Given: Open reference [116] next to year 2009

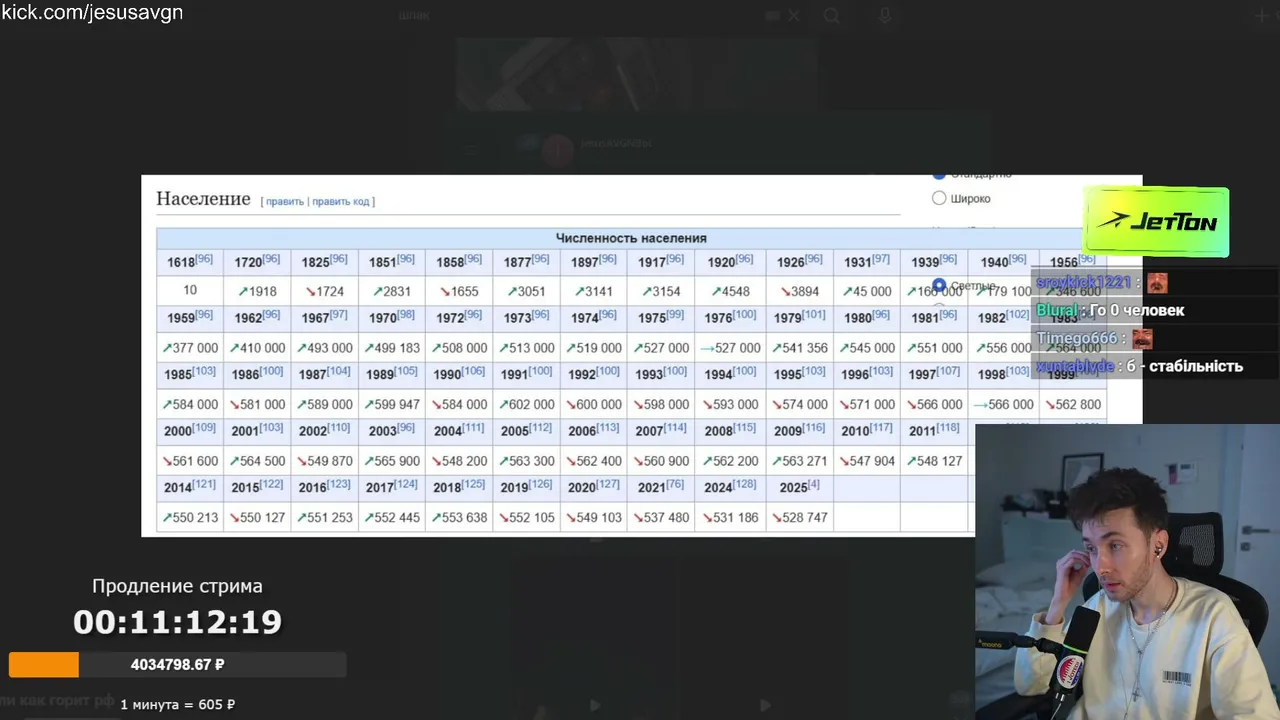Looking at the screenshot, I should (x=816, y=427).
